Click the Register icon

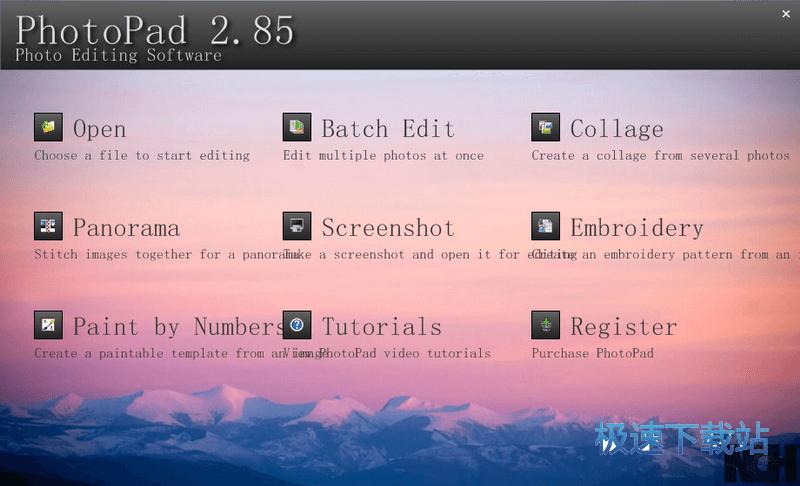coord(545,325)
